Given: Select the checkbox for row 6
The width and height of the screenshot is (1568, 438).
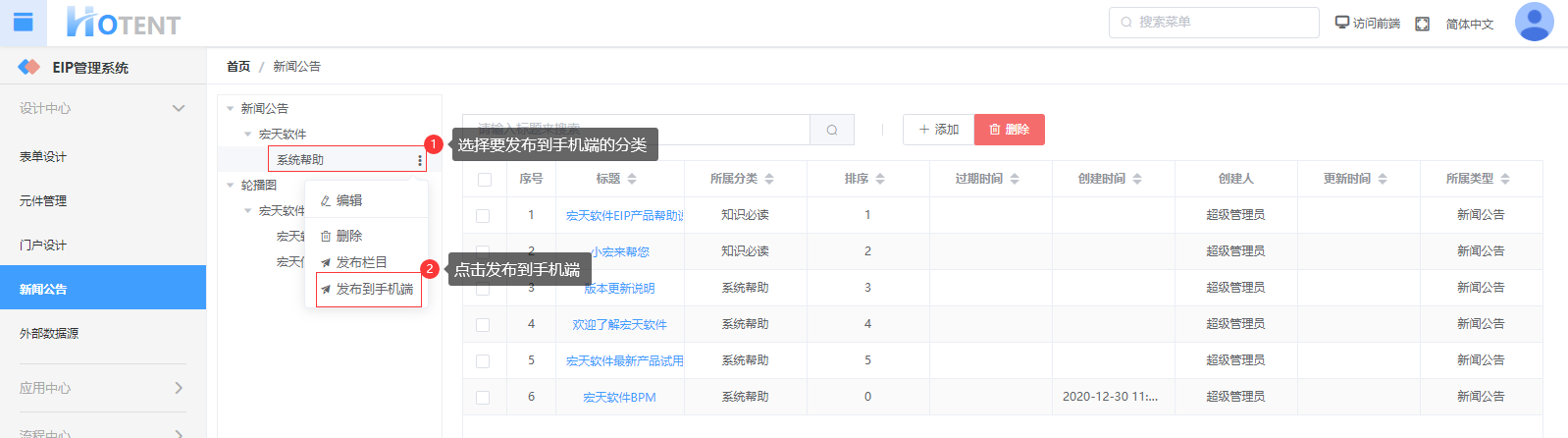Looking at the screenshot, I should (x=483, y=398).
